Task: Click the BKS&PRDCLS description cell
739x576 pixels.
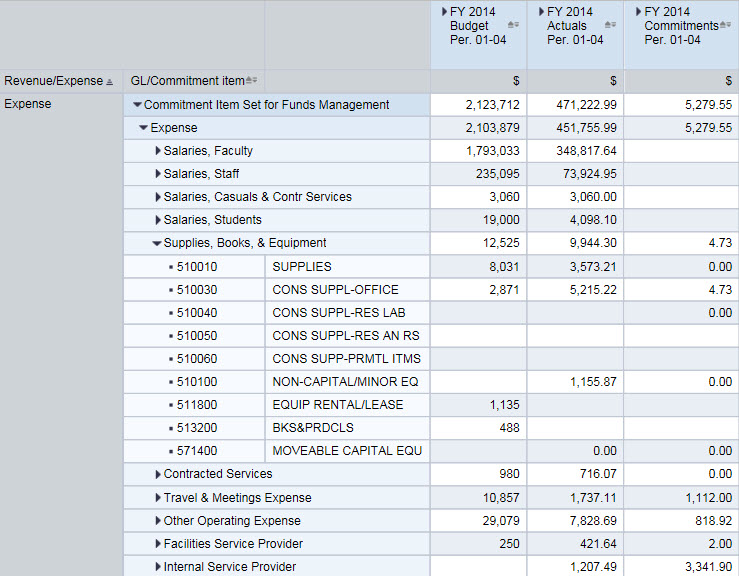Action: click(347, 428)
